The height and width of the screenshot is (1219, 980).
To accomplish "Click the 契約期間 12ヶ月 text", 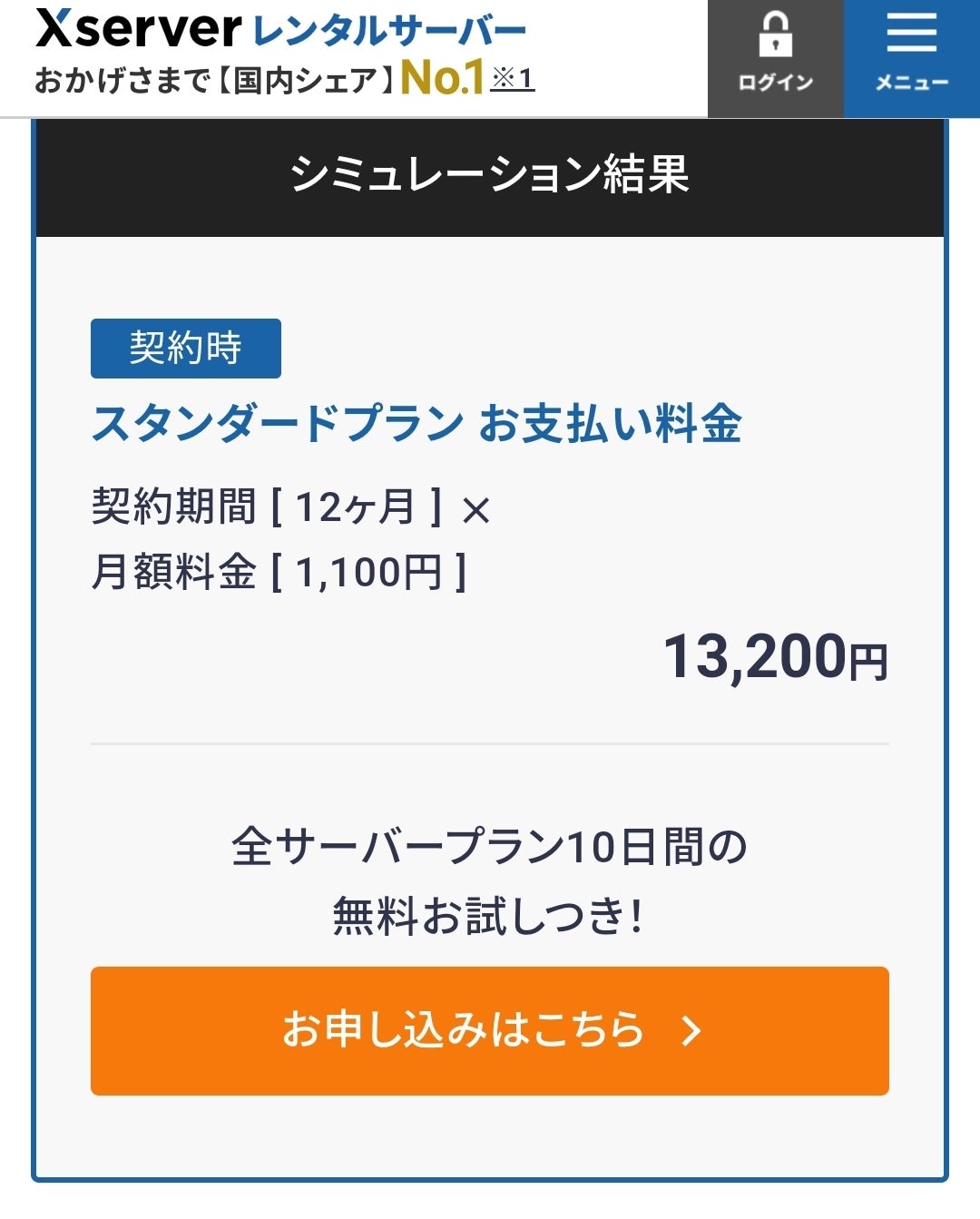I will click(x=267, y=506).
